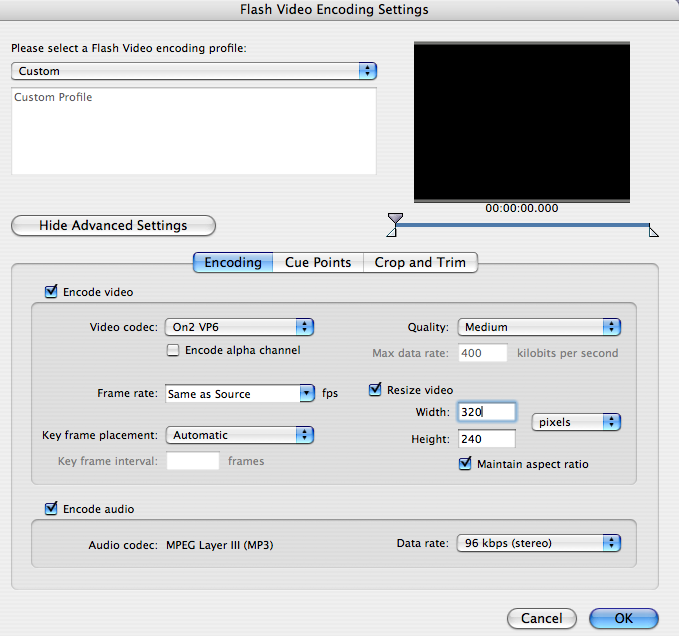Open the Cue Points tab
This screenshot has width=679, height=636.
pos(318,262)
